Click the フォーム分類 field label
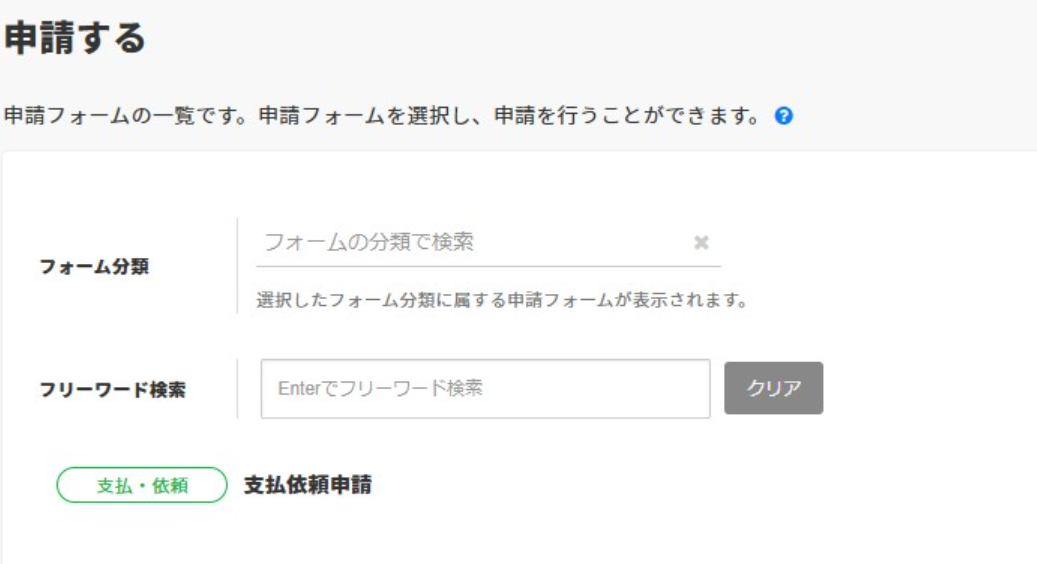Screen dimensions: 1037x564 (x=94, y=267)
